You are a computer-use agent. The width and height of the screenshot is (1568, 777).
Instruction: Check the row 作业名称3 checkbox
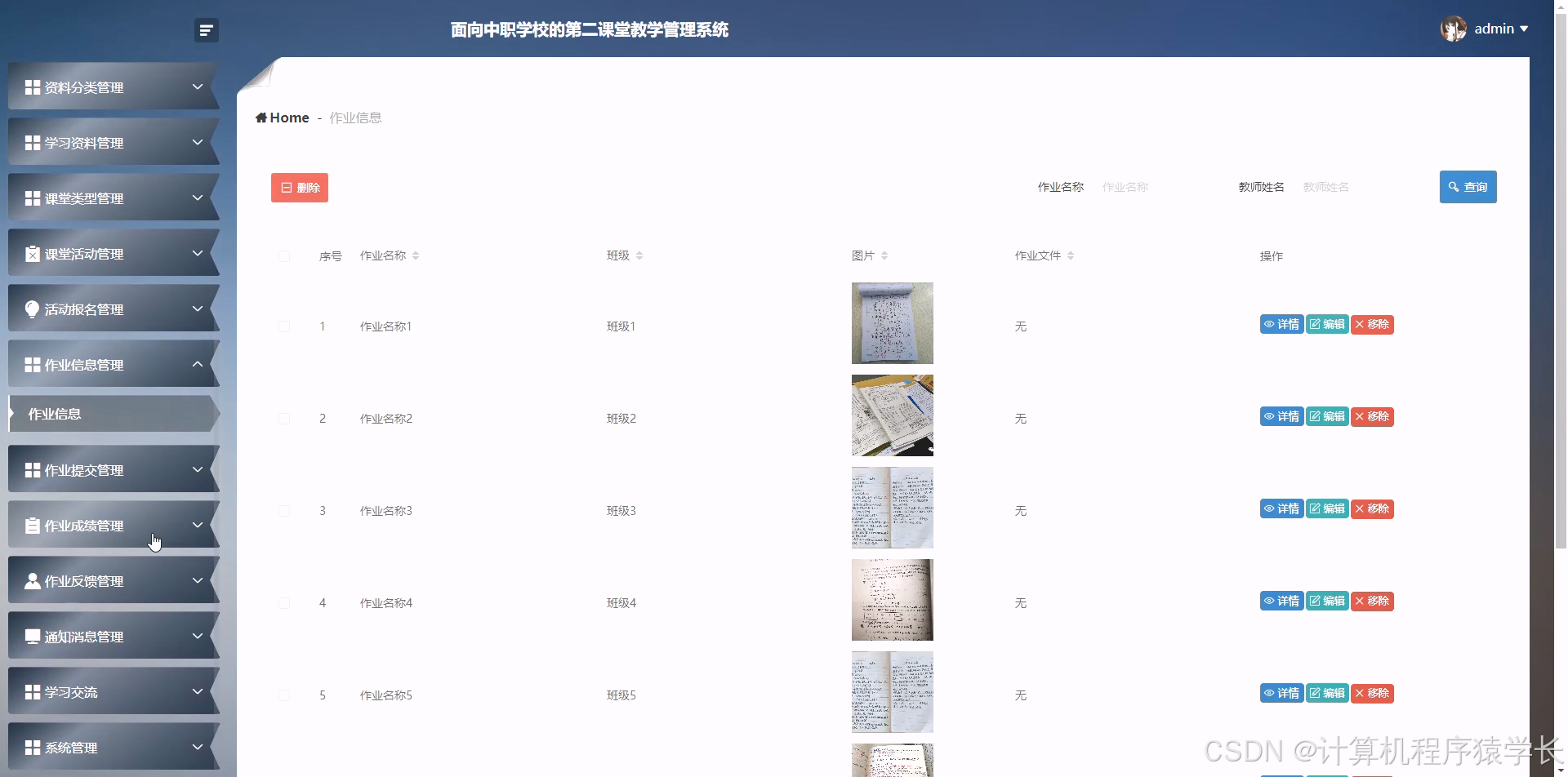pyautogui.click(x=284, y=511)
